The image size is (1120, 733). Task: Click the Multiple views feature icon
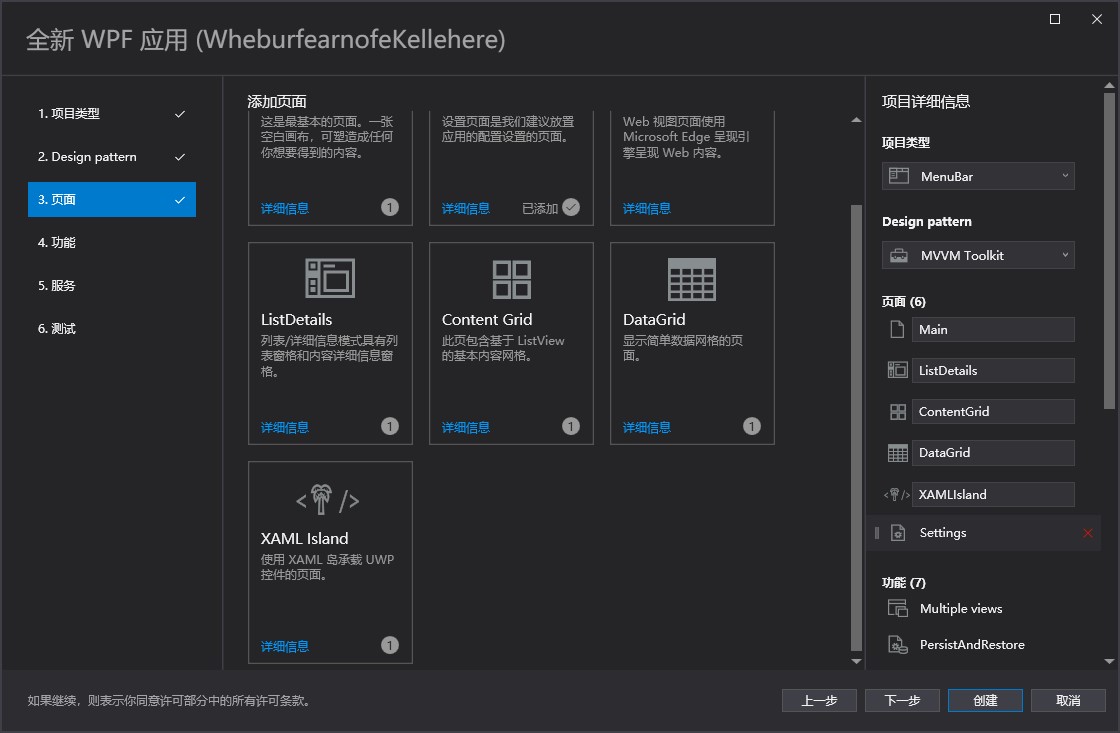[x=898, y=608]
